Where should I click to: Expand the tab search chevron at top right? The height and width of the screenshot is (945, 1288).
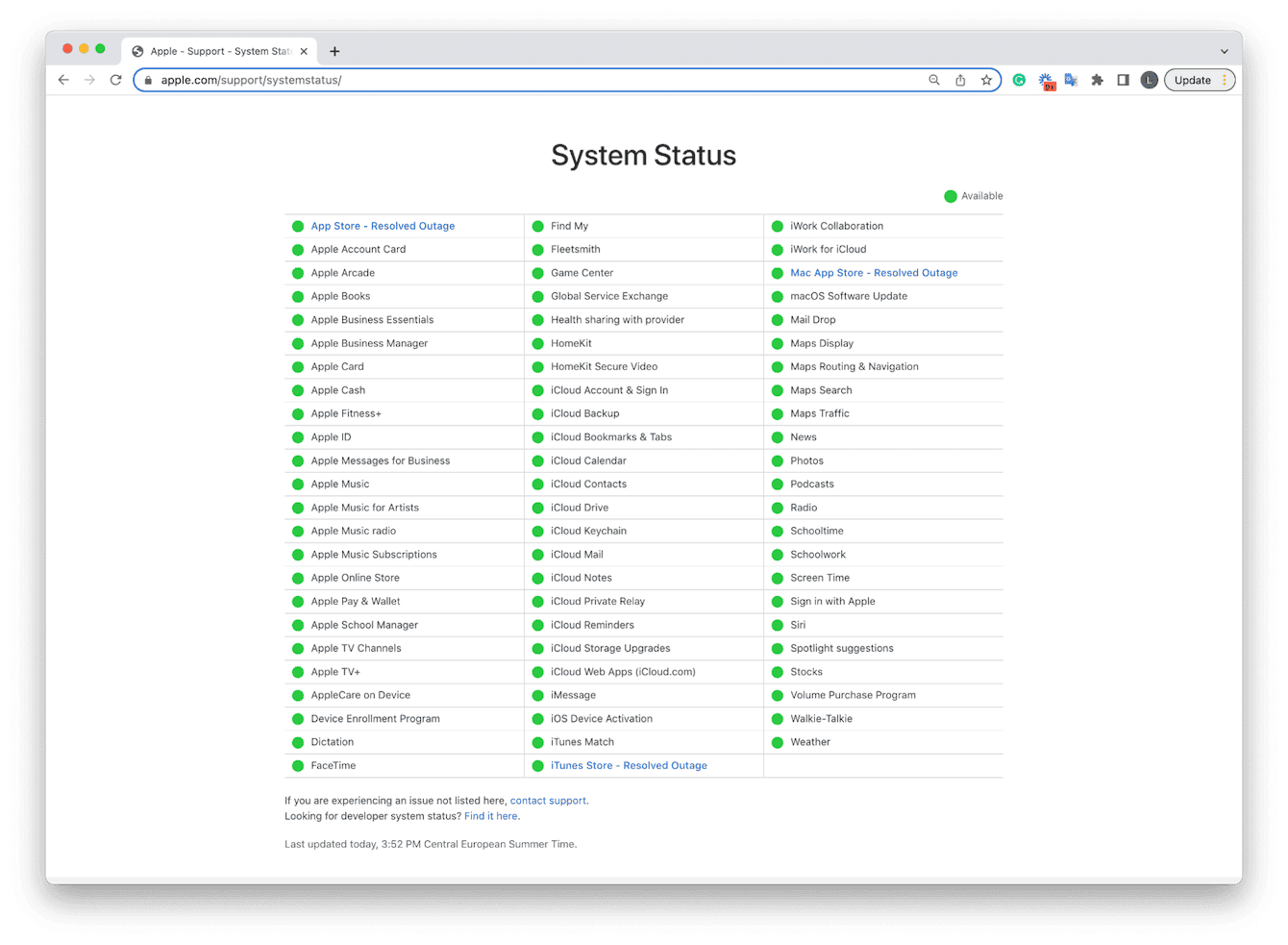(1224, 51)
